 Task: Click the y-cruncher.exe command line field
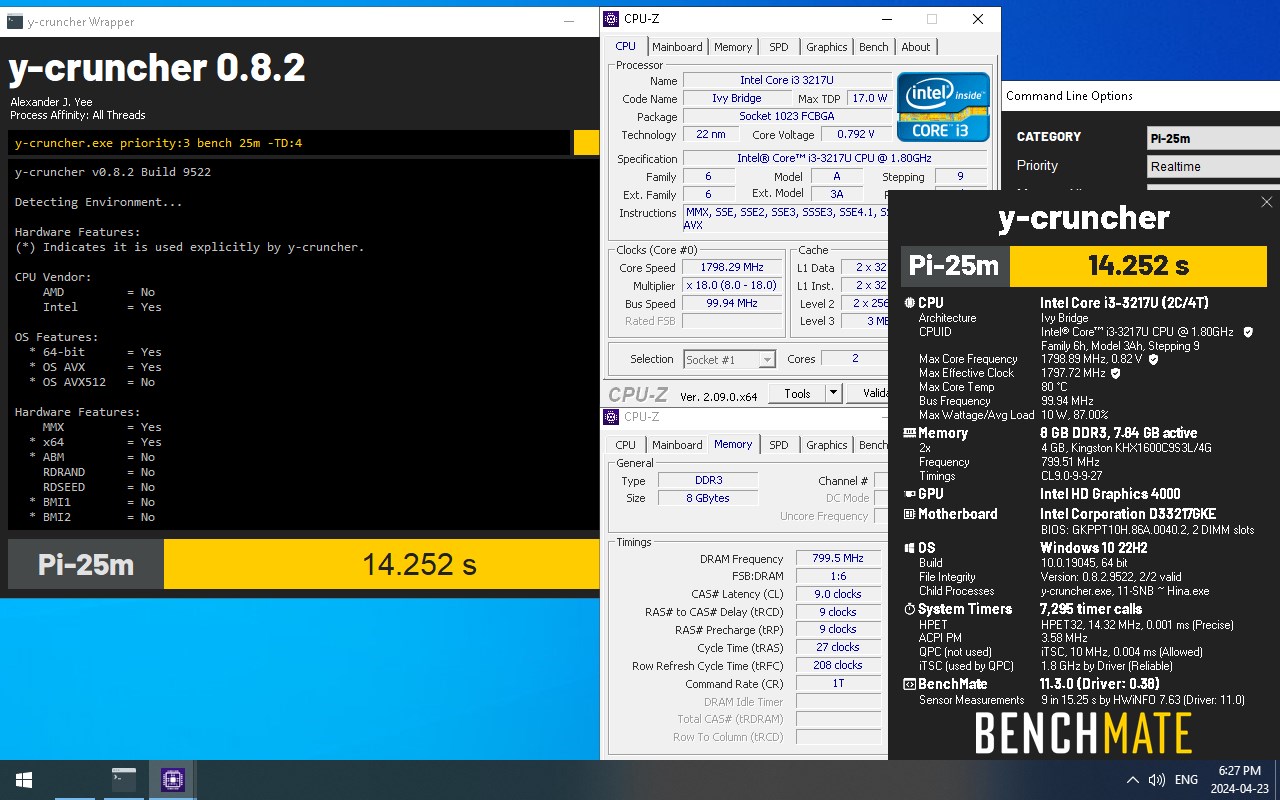[x=289, y=143]
